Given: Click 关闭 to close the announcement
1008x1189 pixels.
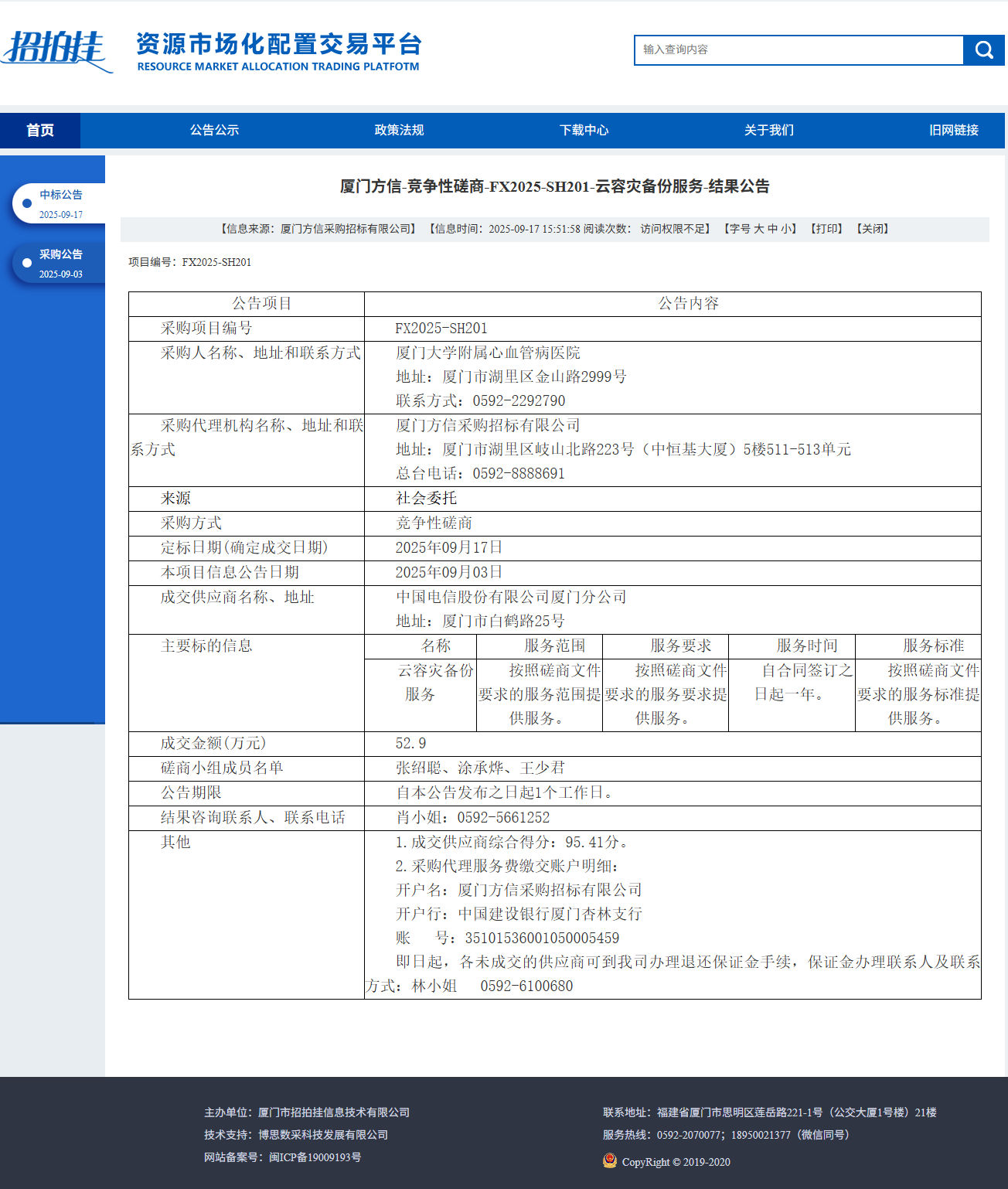Looking at the screenshot, I should click(x=871, y=228).
